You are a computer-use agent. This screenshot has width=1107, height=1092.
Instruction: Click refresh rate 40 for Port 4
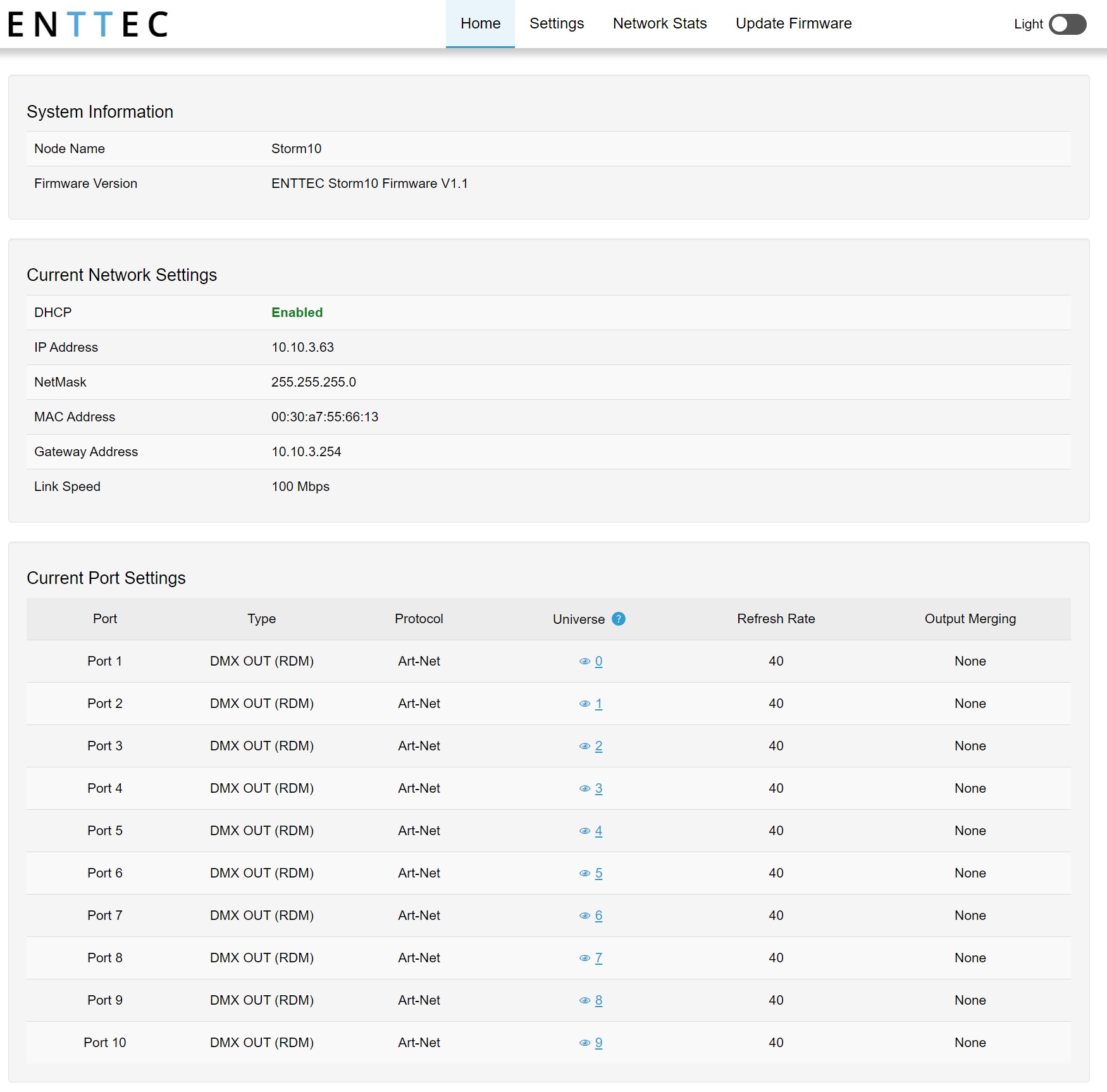coord(776,788)
